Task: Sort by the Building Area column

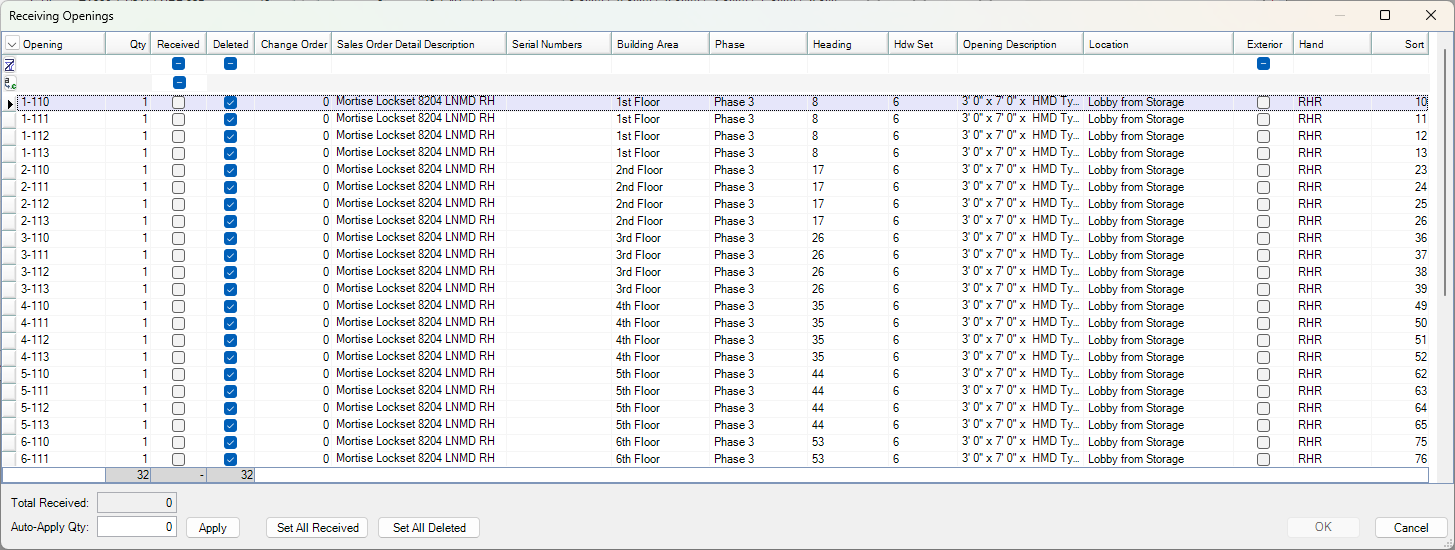Action: [659, 44]
